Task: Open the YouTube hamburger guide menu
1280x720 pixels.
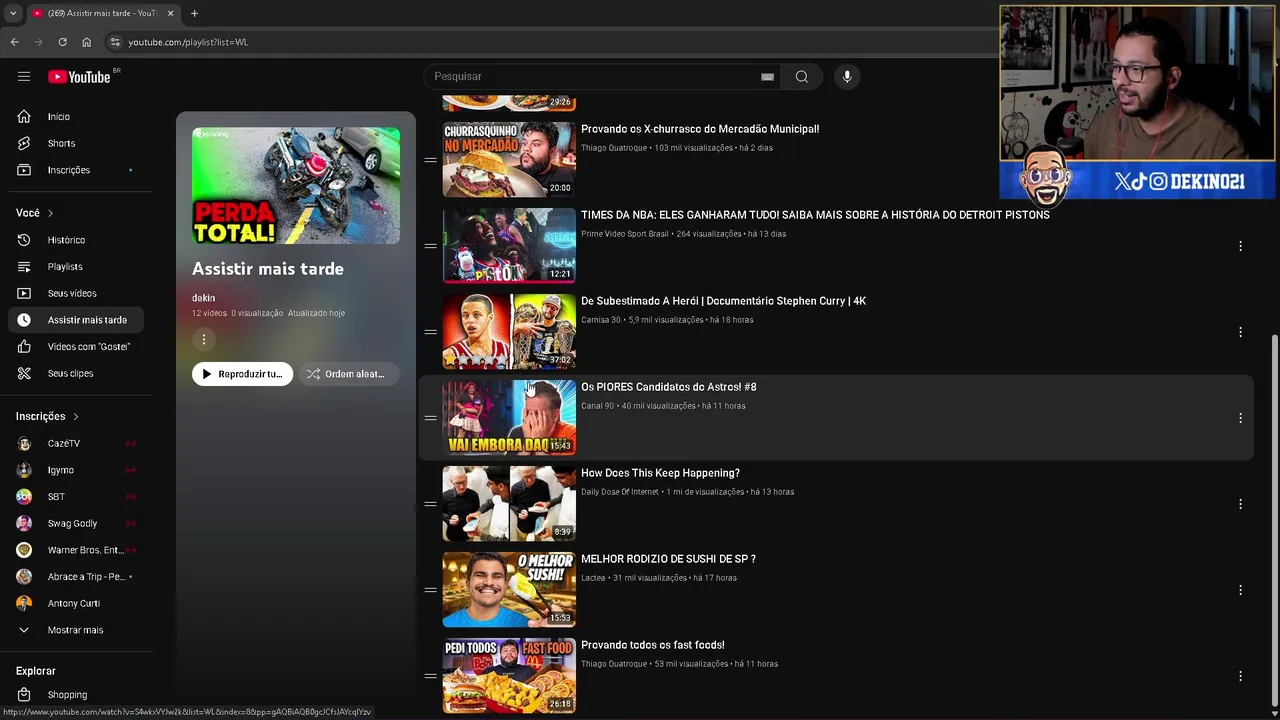Action: tap(24, 76)
